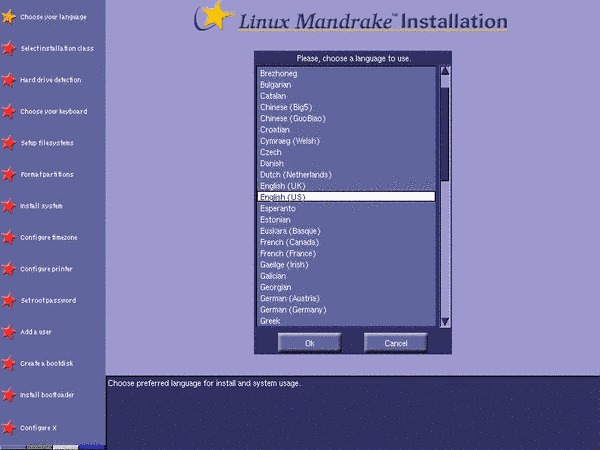This screenshot has width=600, height=450.
Task: Open the Create a bootdisk step label
Action: (x=46, y=363)
